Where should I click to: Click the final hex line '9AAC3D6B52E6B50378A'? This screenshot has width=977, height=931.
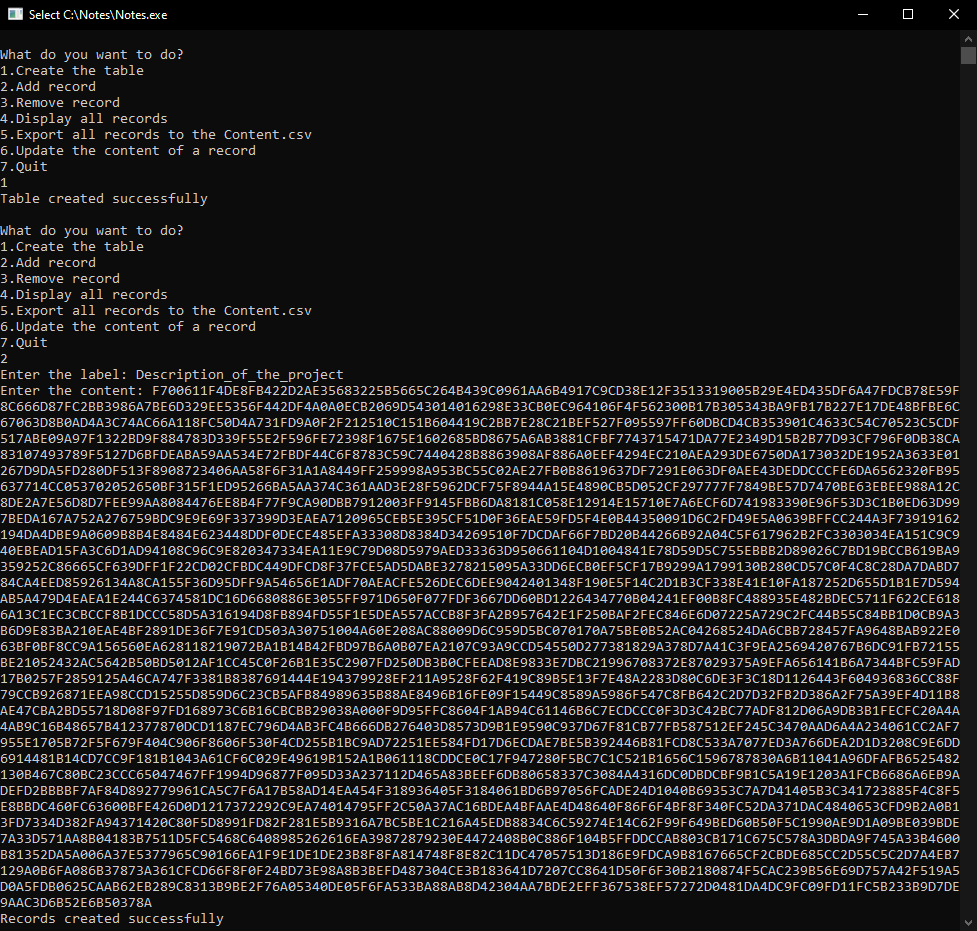tap(76, 902)
